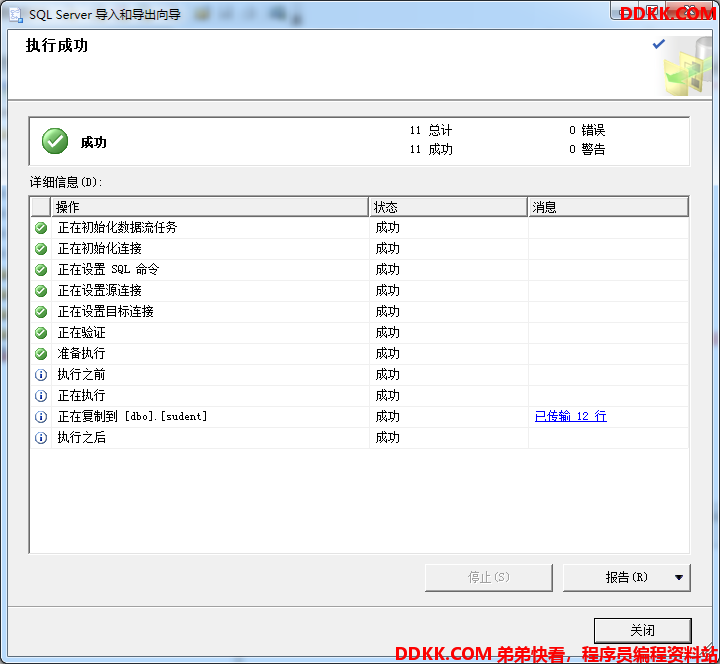
Task: Select the 正在初始化连接 row text
Action: (x=100, y=248)
